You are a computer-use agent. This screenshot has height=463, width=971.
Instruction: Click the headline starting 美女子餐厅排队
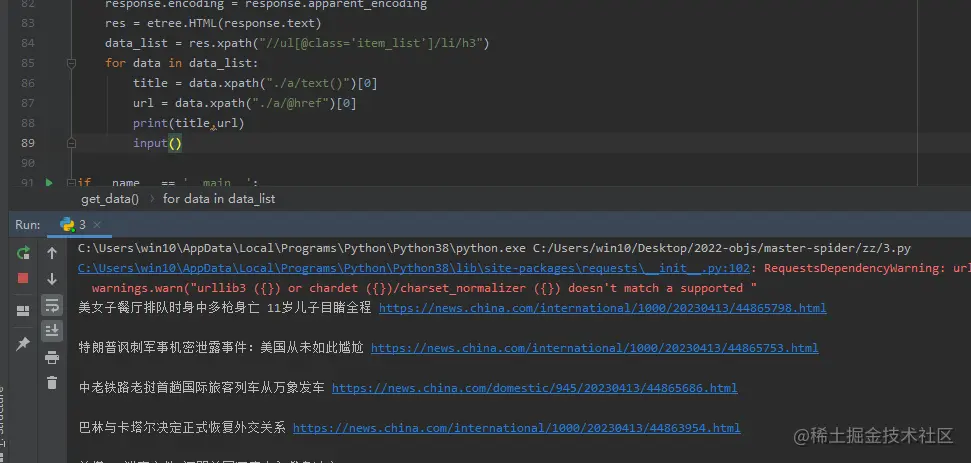(x=225, y=308)
